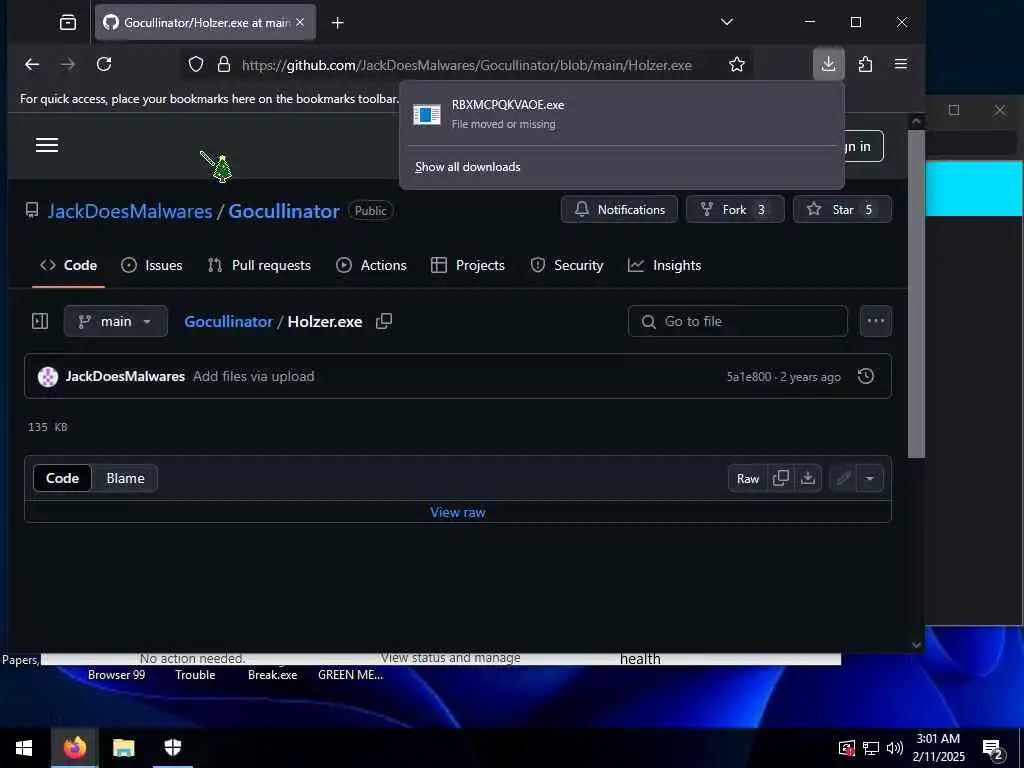Switch to the Issues tab
The height and width of the screenshot is (768, 1024).
(152, 265)
